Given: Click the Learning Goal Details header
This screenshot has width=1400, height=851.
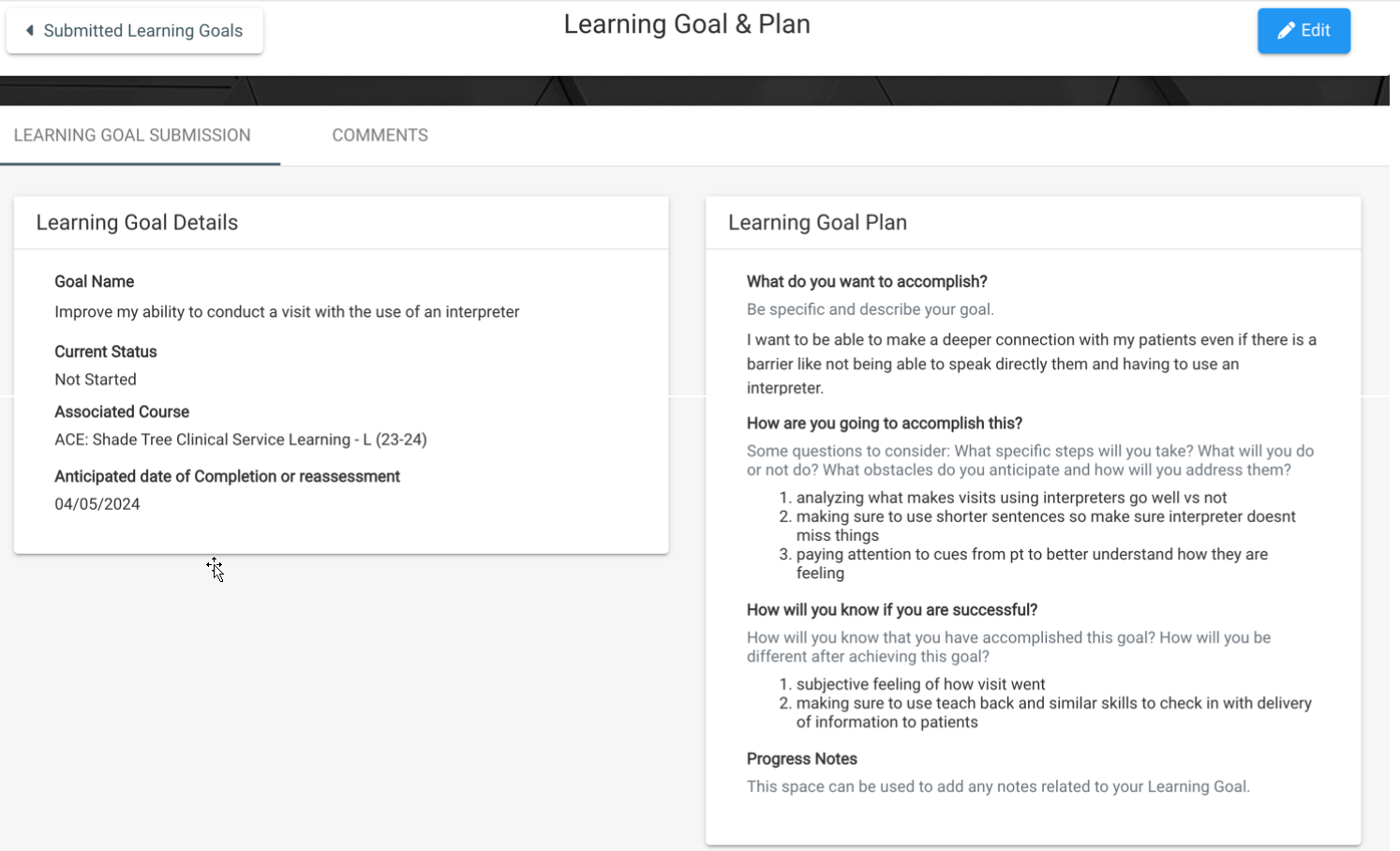Looking at the screenshot, I should pos(137,222).
